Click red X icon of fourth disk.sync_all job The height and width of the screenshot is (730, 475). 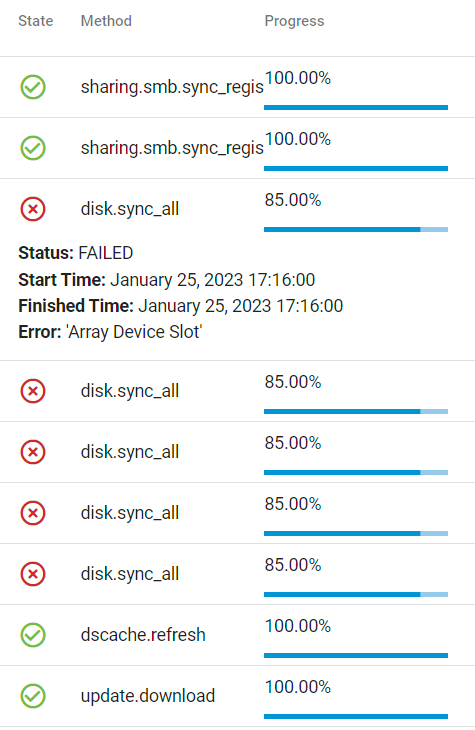click(33, 513)
